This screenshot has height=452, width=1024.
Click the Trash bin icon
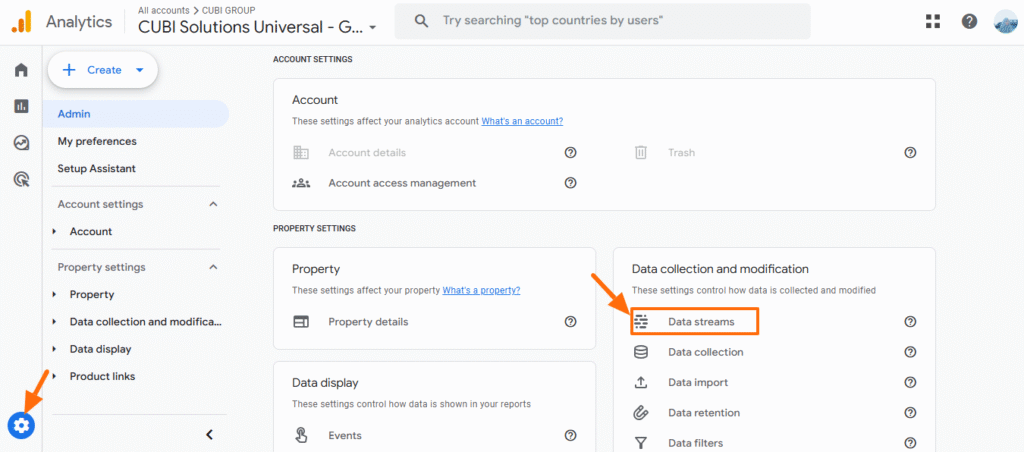[x=641, y=152]
